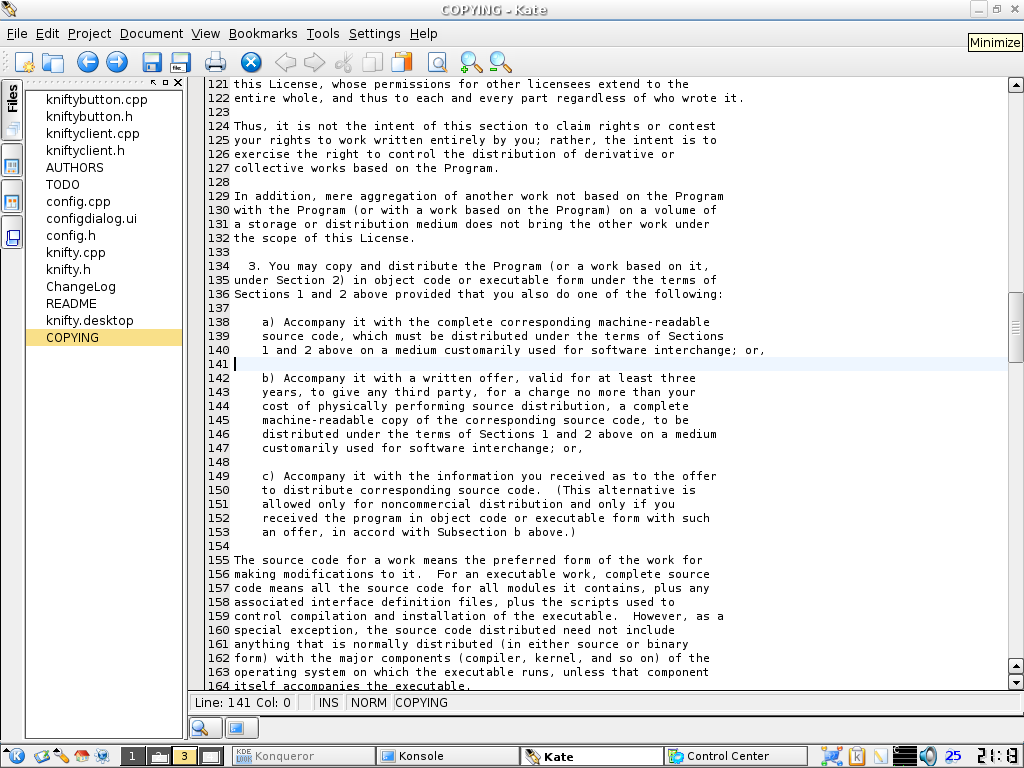Open the Terminal bottom panel button
Viewport: 1024px width, 768px height.
coord(242,728)
